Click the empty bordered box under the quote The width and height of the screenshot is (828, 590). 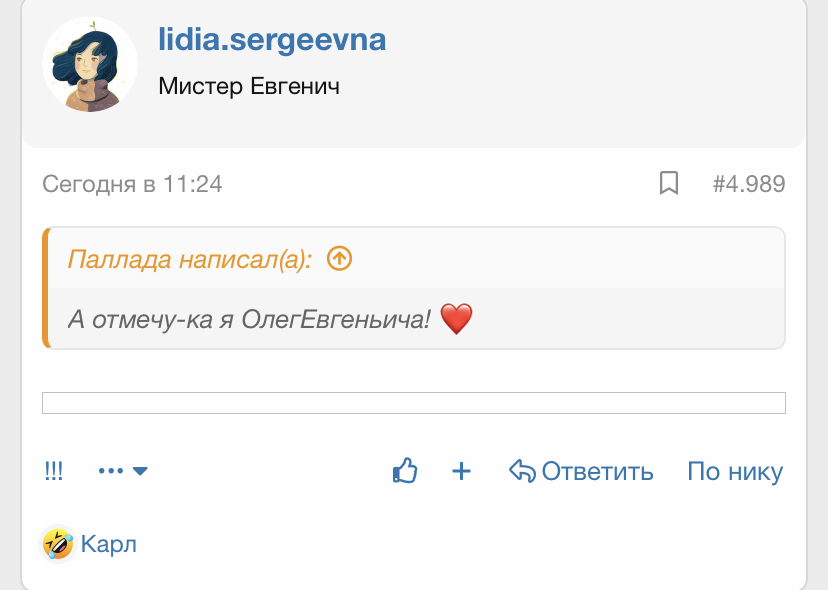[x=413, y=403]
